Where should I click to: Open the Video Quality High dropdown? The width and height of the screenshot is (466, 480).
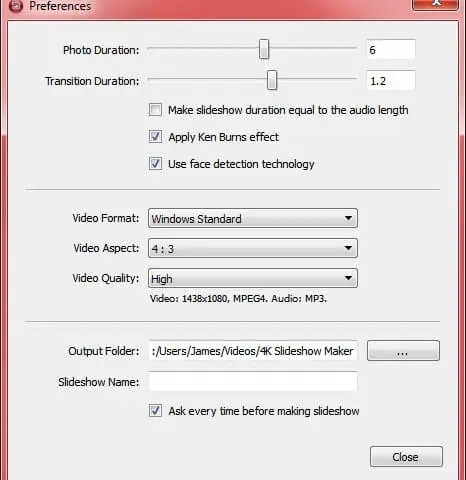pyautogui.click(x=253, y=278)
